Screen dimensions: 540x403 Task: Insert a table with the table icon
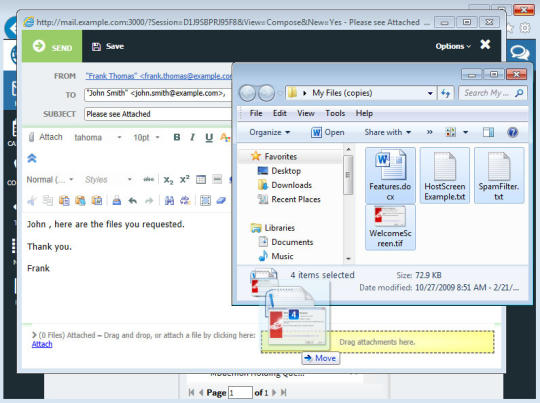coord(201,179)
